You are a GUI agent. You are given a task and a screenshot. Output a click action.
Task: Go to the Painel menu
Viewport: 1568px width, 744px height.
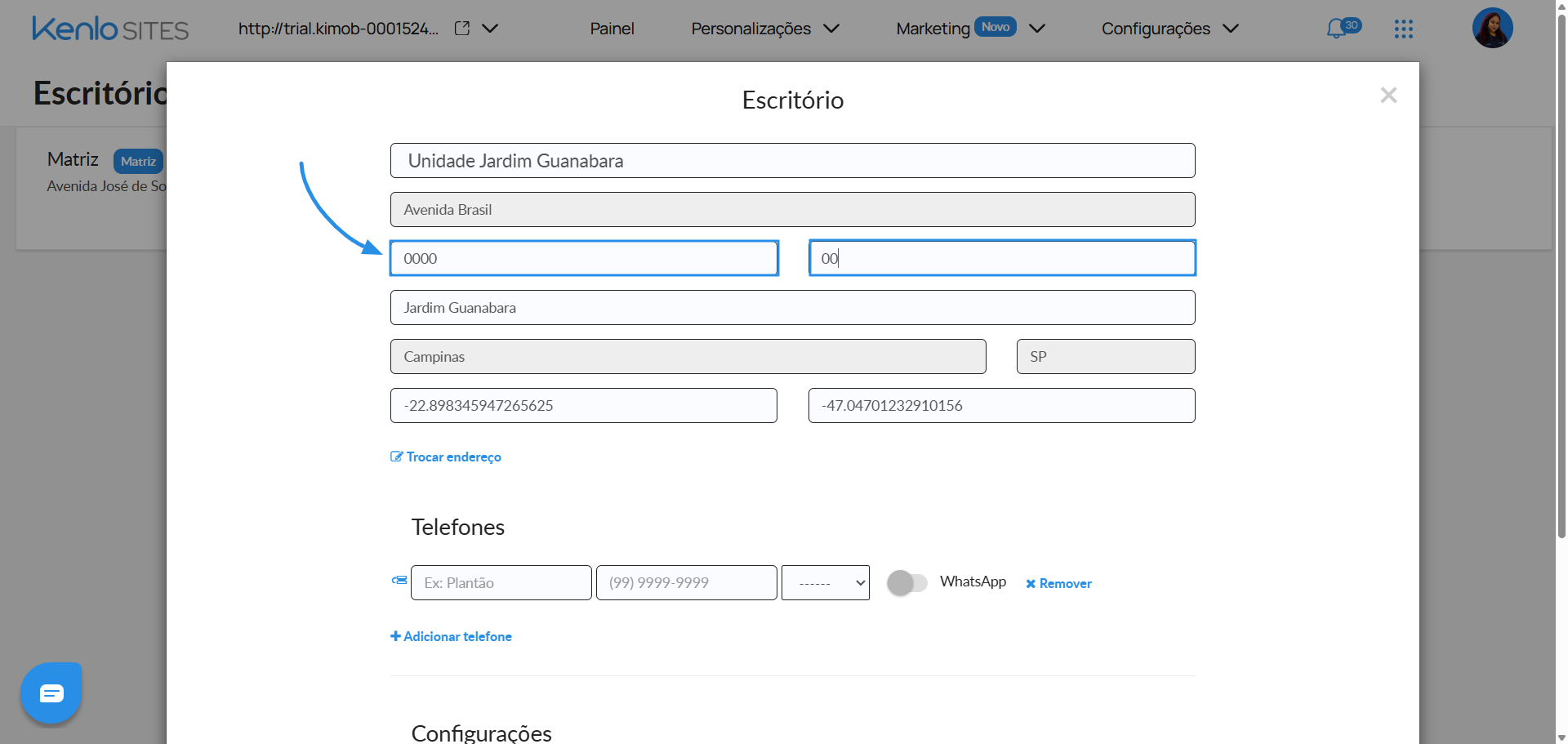point(612,29)
